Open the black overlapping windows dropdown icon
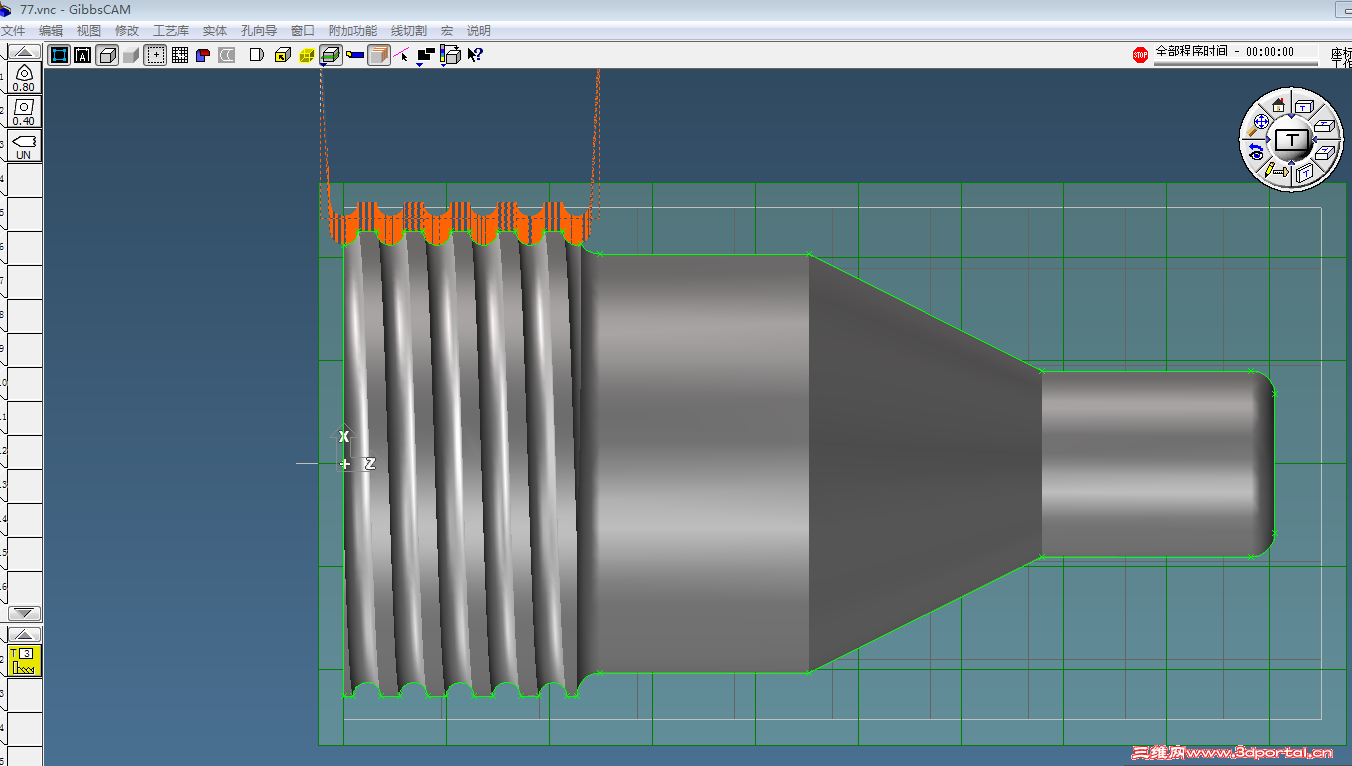Viewport: 1352px width, 766px height. pos(426,55)
